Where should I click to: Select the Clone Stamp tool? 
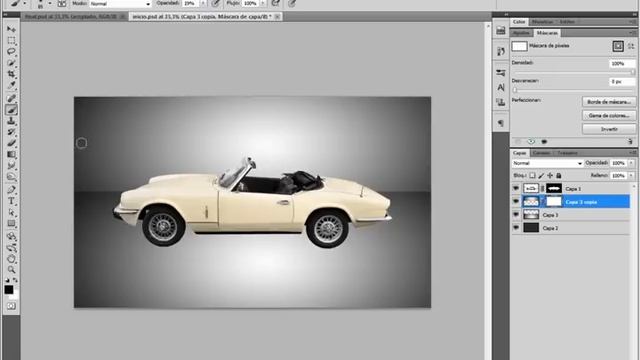[11, 121]
